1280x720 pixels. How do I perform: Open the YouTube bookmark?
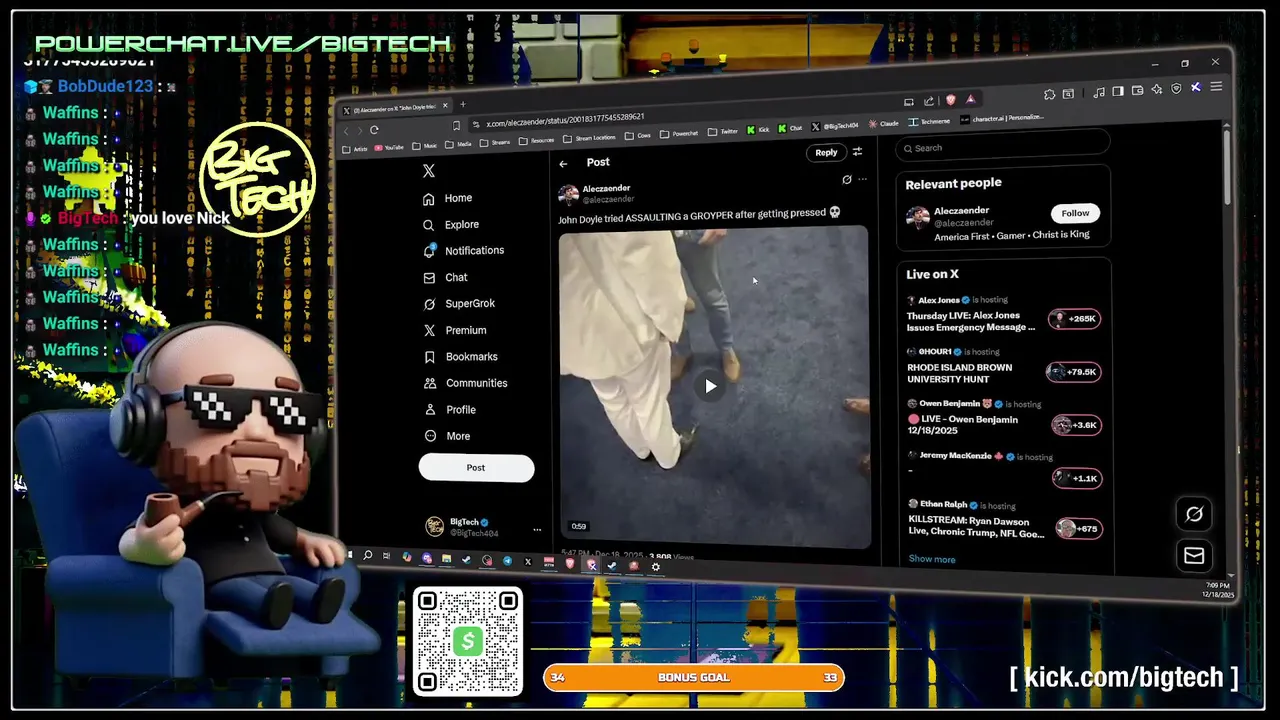(389, 148)
